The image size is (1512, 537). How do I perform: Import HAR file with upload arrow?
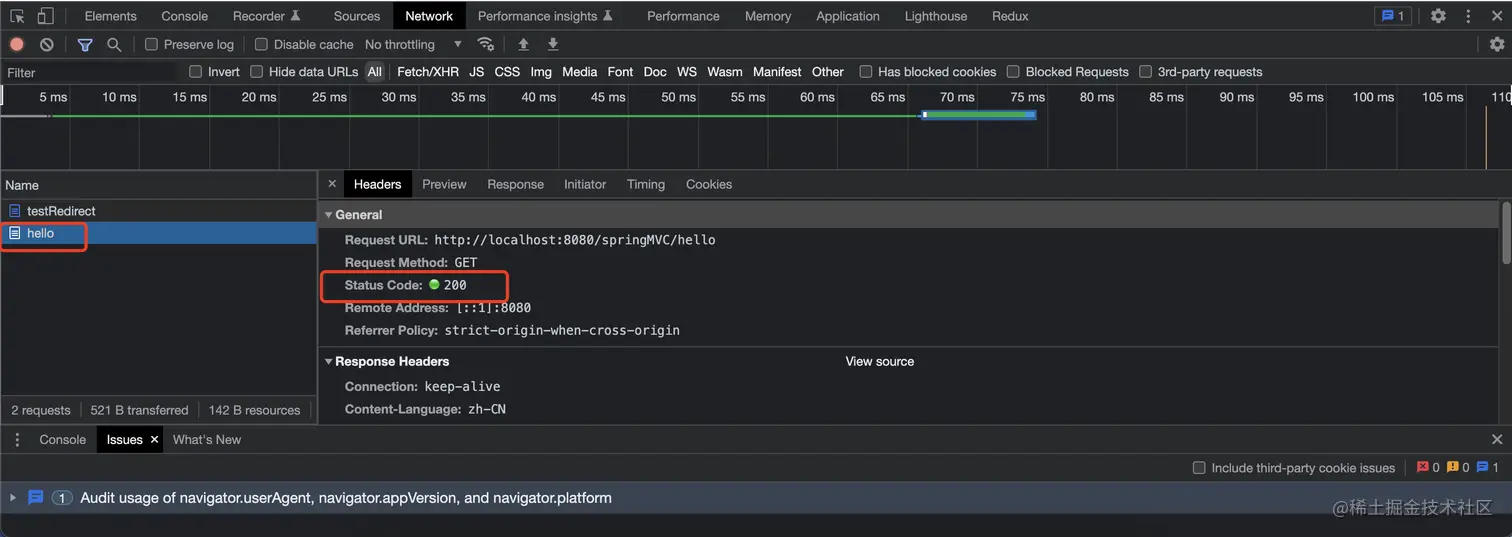523,44
